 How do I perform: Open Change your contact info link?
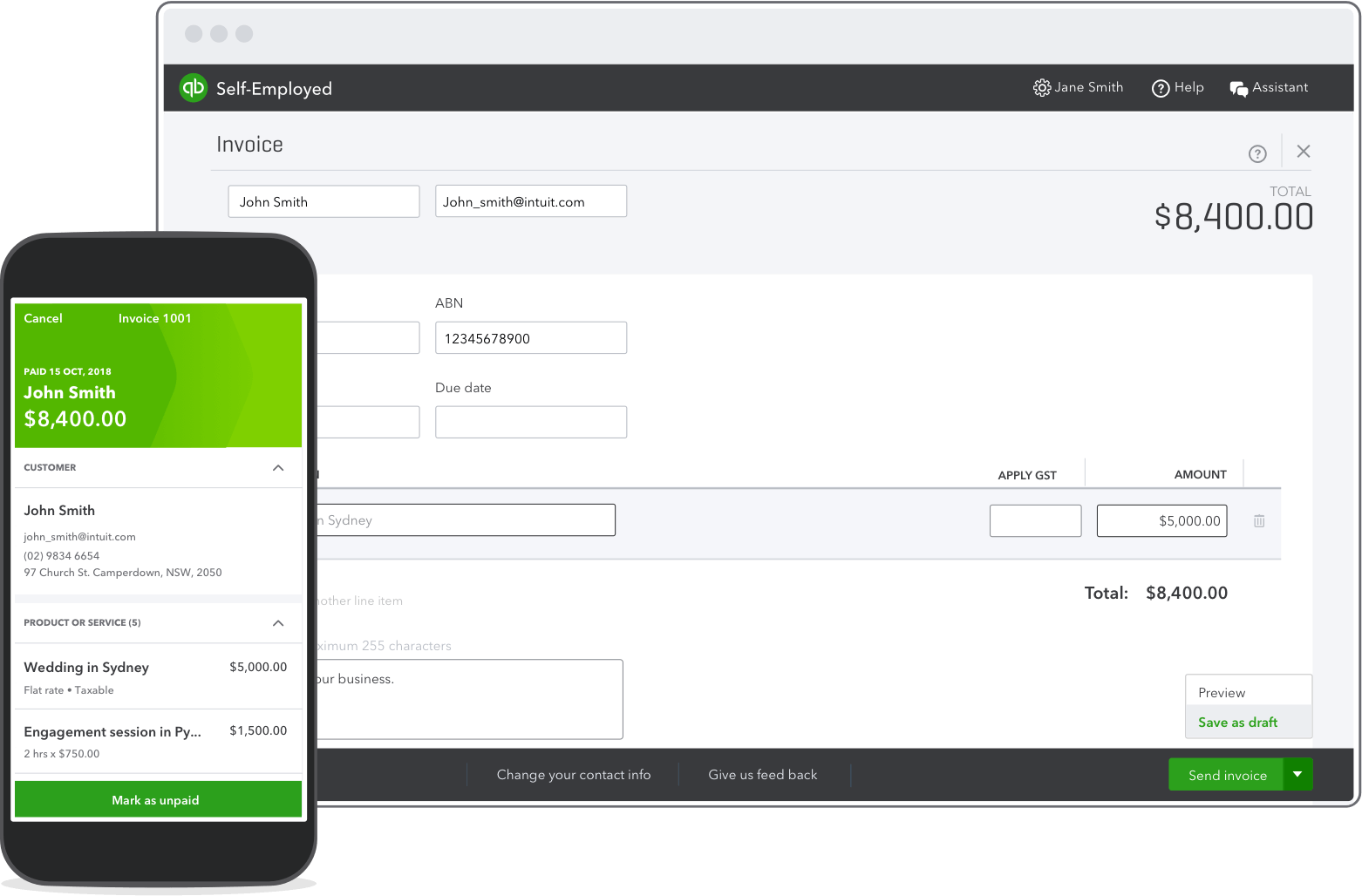[574, 775]
